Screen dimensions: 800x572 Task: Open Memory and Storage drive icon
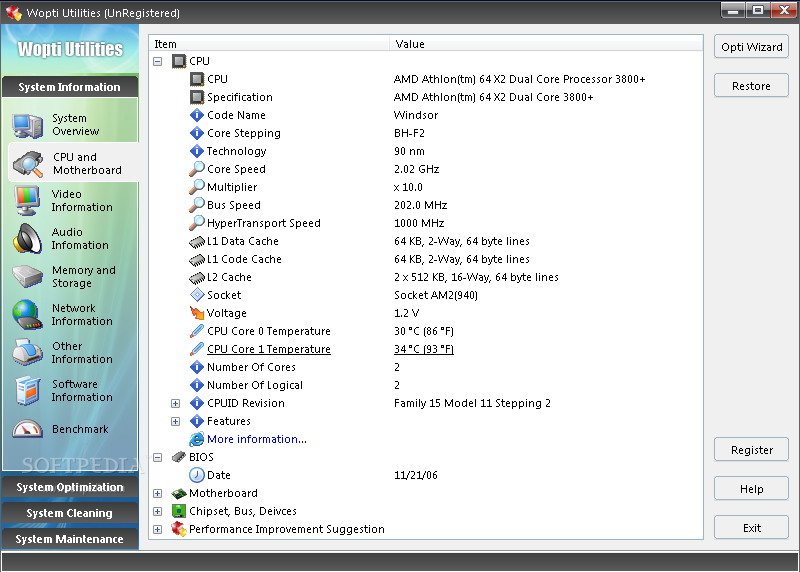coord(27,276)
